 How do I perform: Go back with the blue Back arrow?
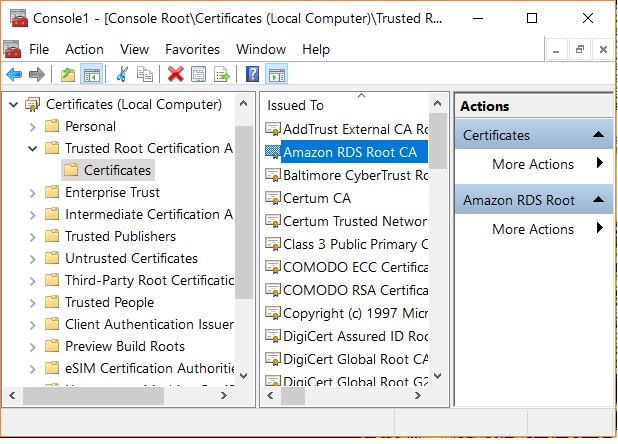point(14,74)
